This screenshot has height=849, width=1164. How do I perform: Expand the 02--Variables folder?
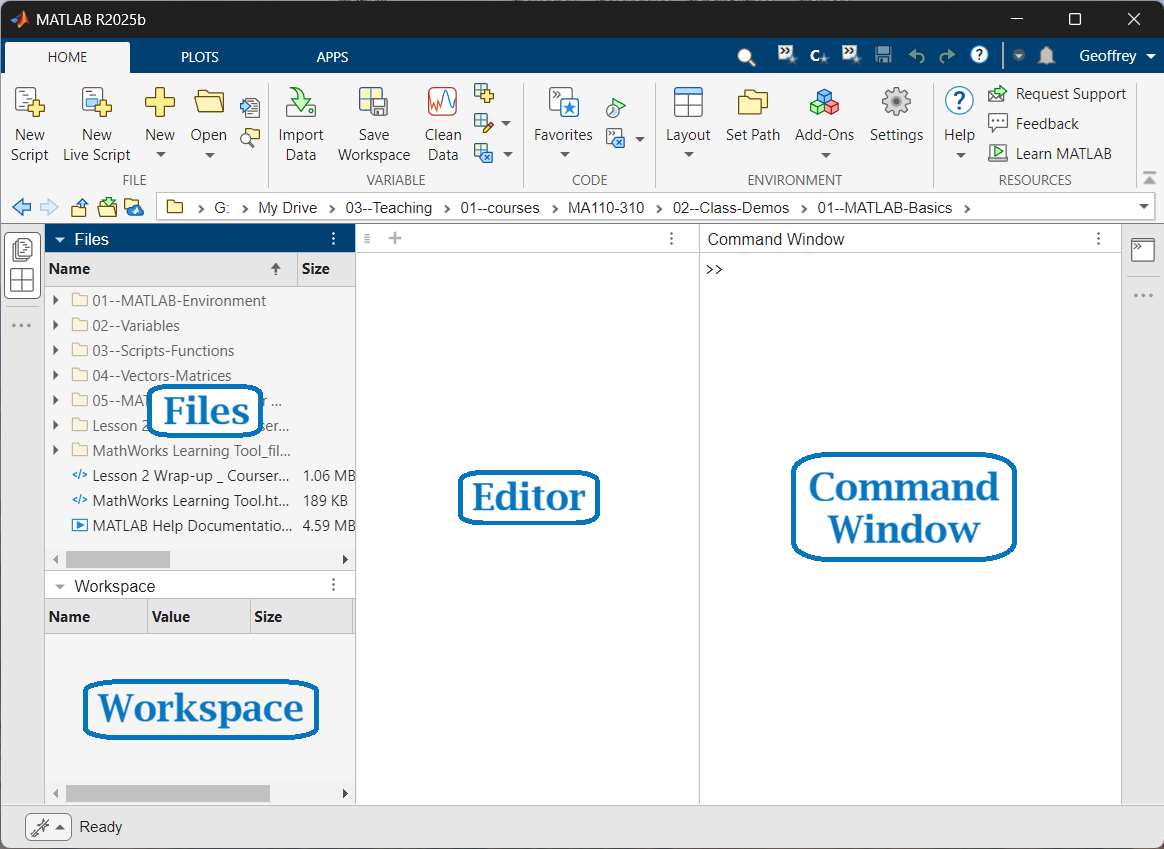tap(56, 326)
